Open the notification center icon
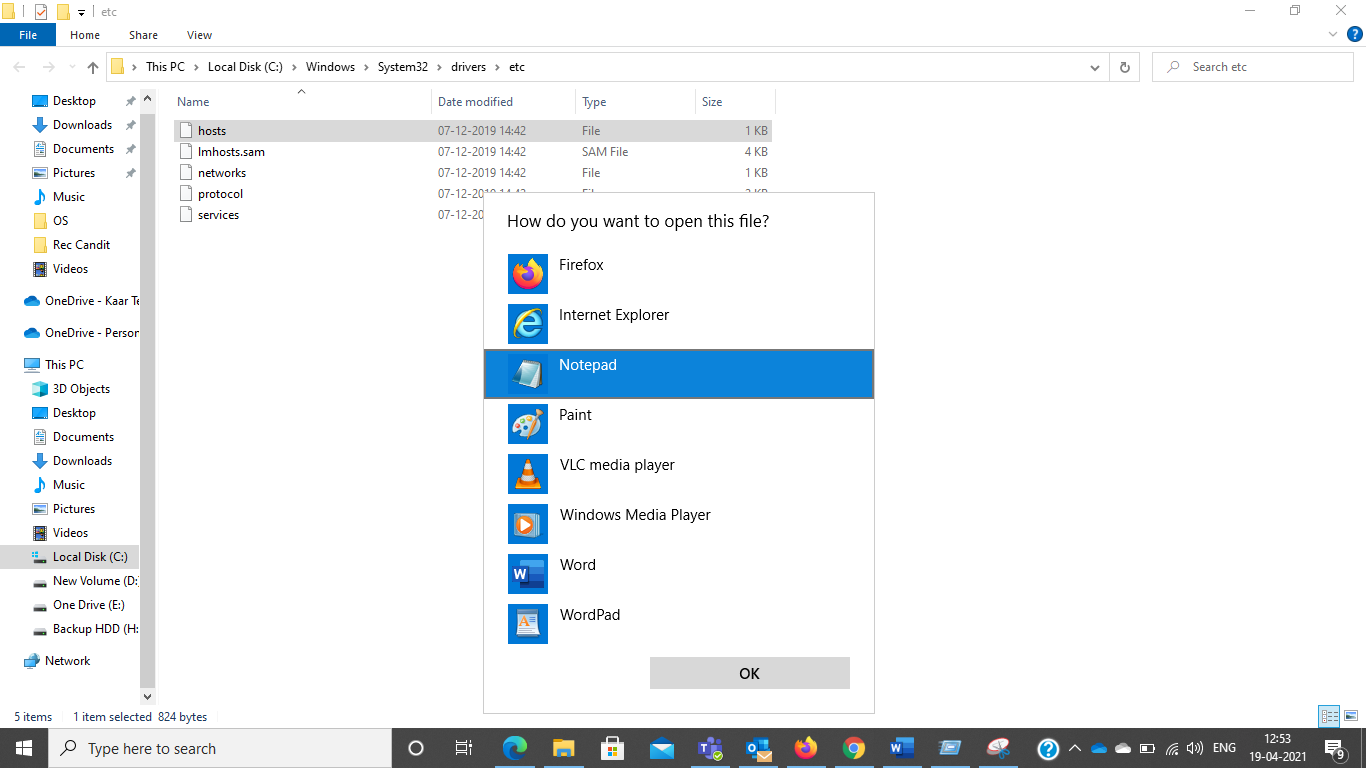 pos(1335,748)
